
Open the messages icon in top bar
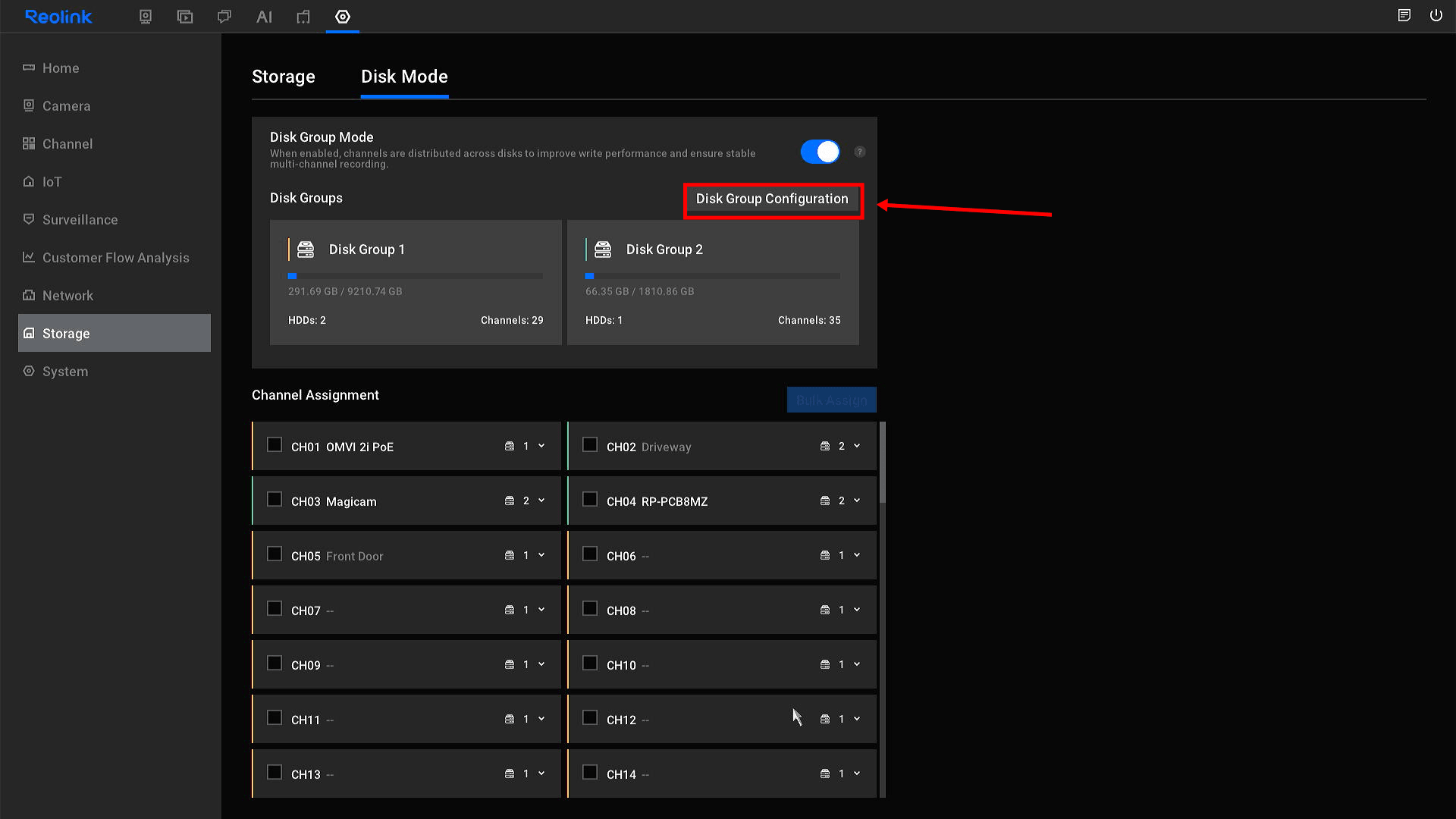[224, 17]
